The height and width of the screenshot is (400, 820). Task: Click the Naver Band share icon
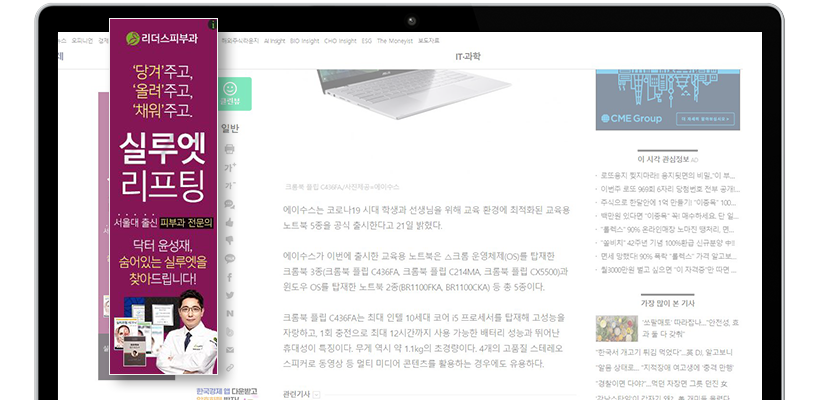pos(229,332)
